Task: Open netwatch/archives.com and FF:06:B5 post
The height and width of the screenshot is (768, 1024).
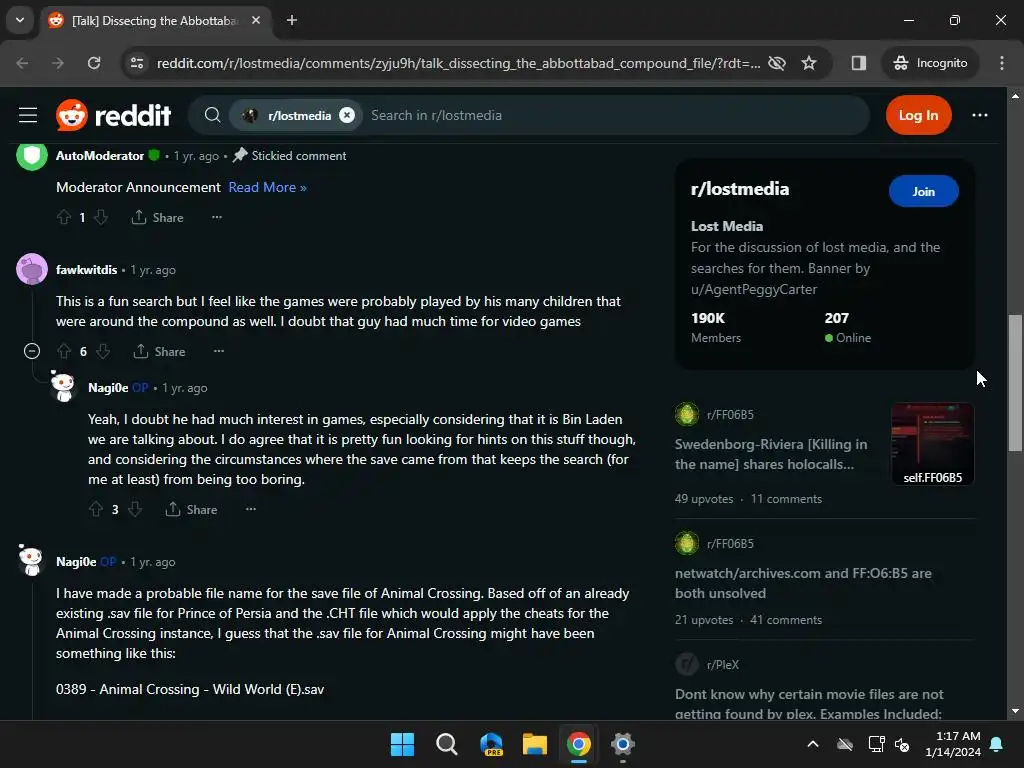Action: point(803,583)
